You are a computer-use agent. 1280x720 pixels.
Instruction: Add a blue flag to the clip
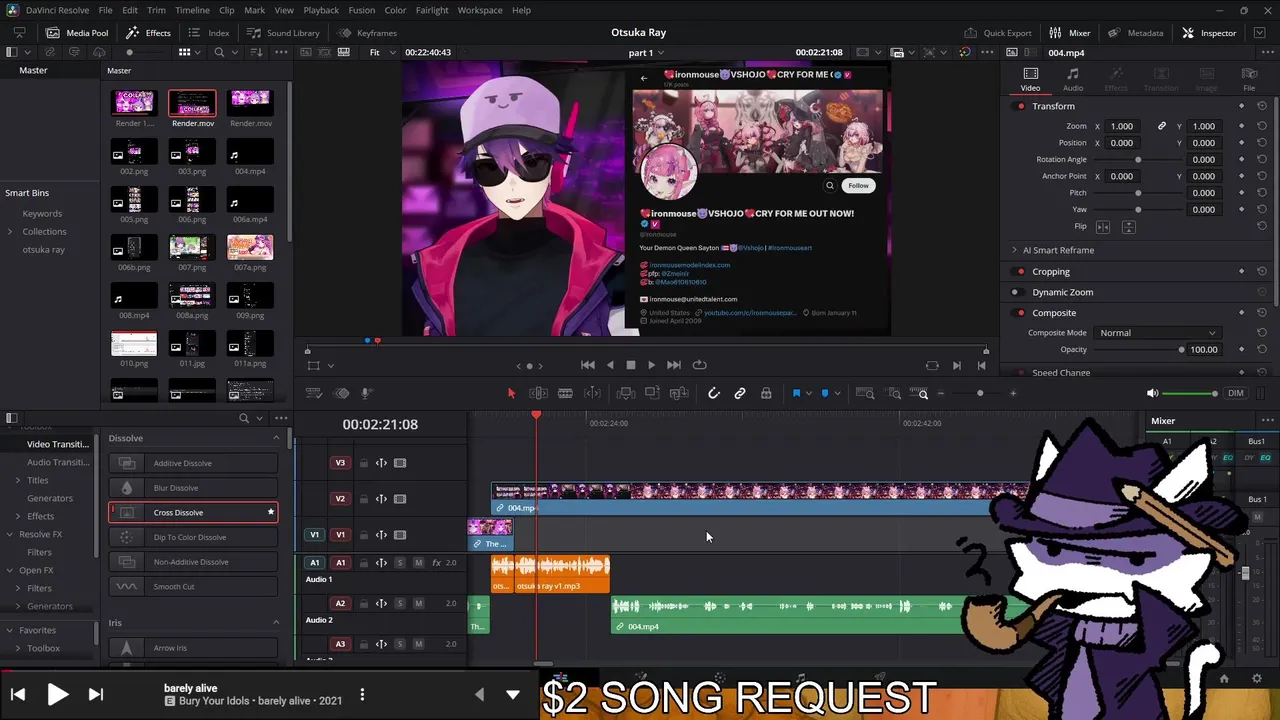point(797,394)
